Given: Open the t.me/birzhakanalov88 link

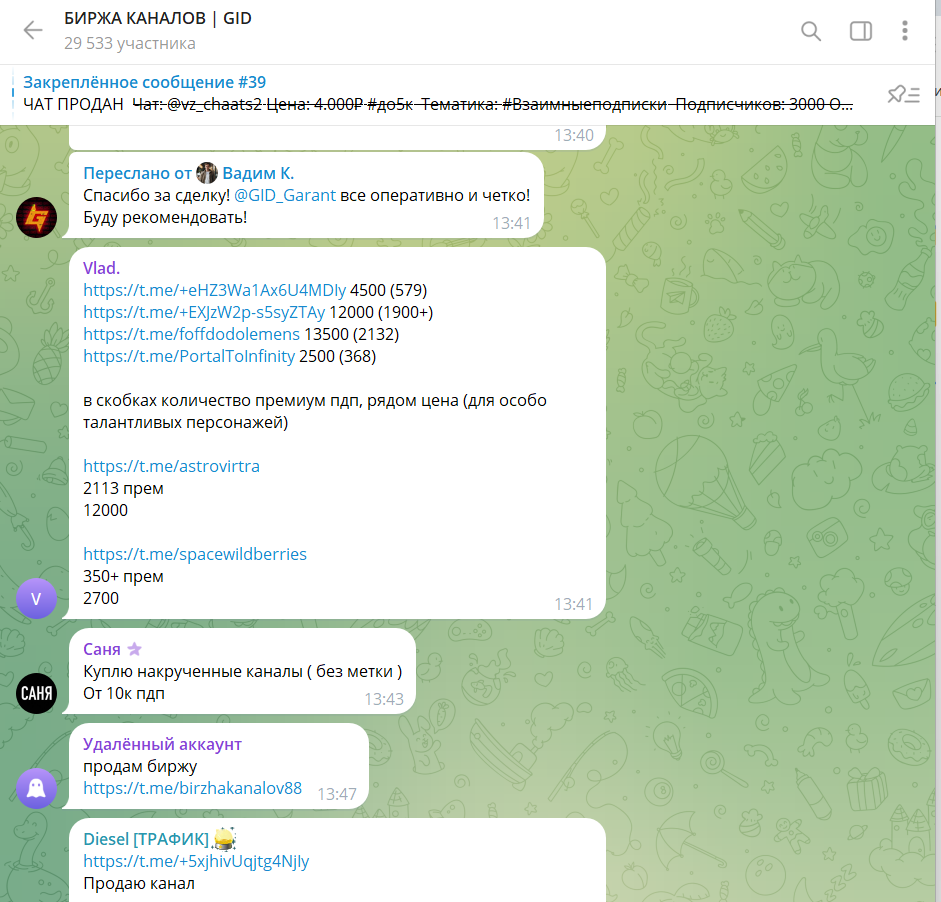Looking at the screenshot, I should 193,788.
